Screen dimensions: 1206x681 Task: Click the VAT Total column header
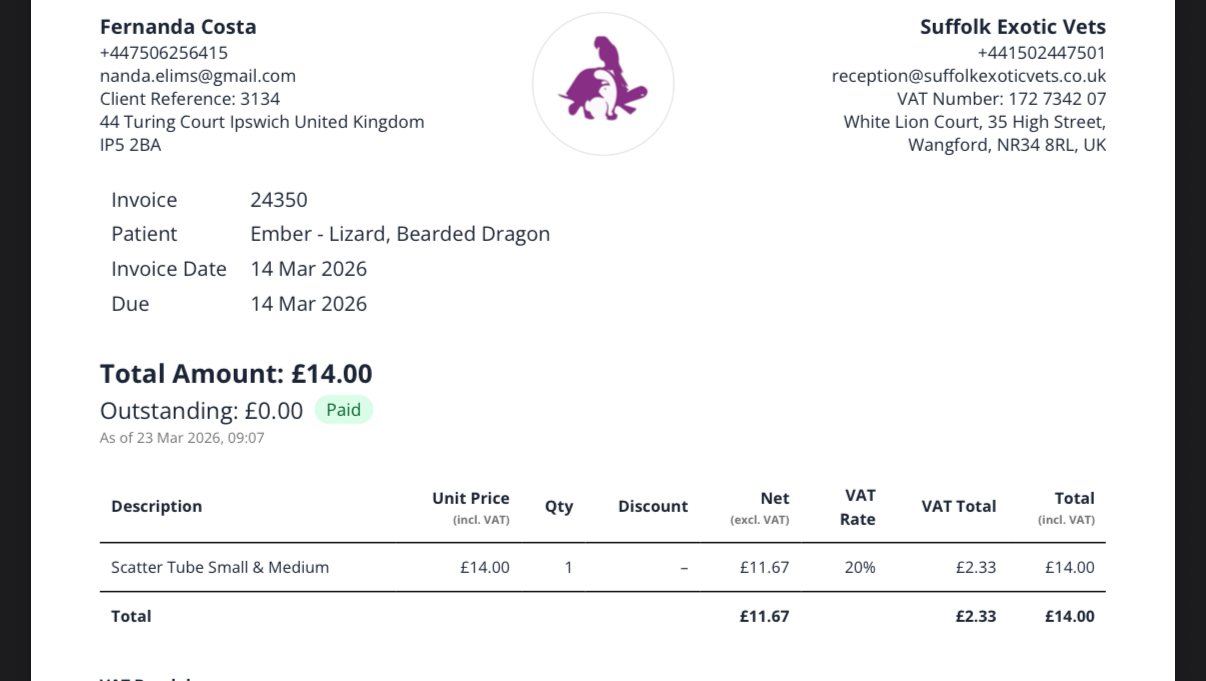coord(958,507)
